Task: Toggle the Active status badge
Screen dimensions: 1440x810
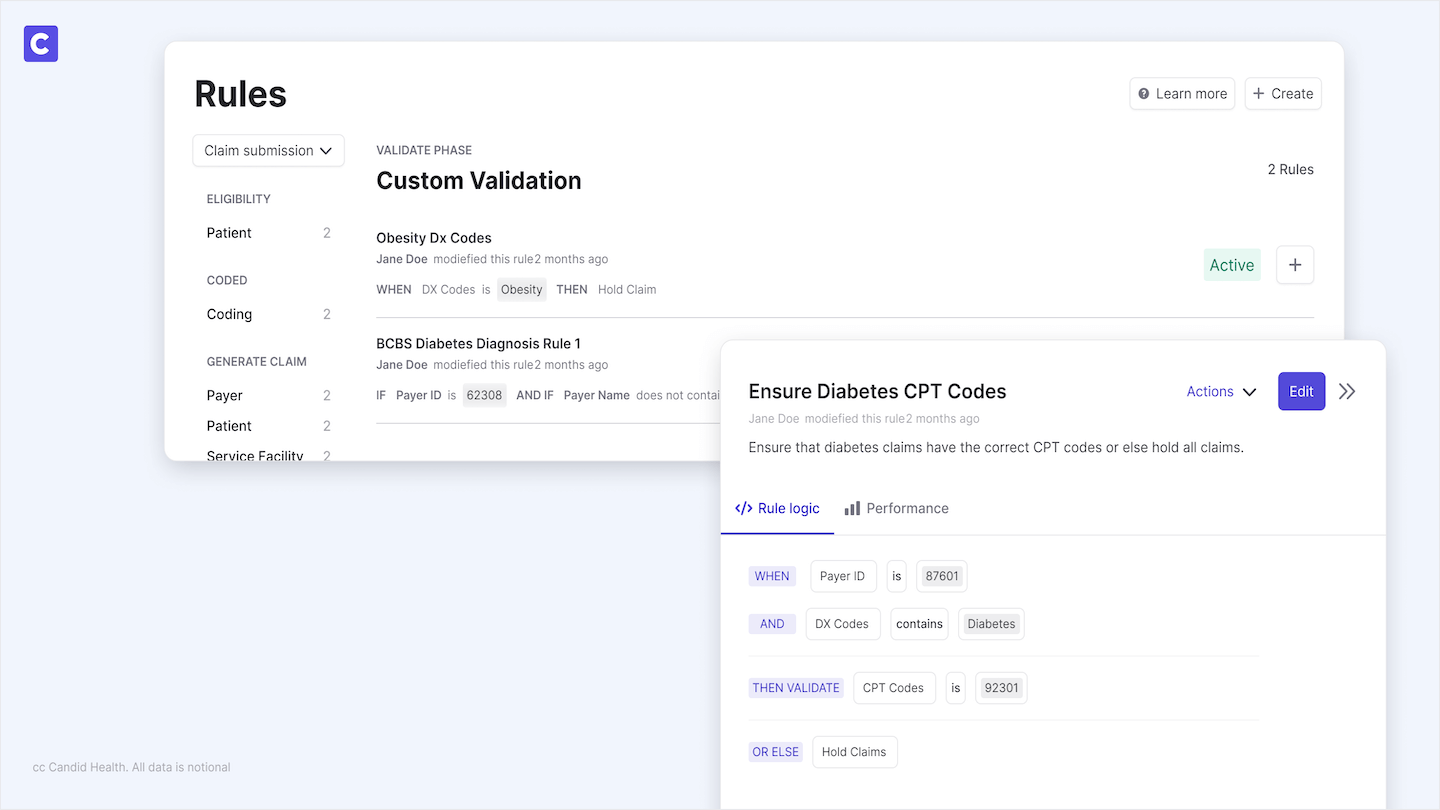Action: click(x=1231, y=265)
